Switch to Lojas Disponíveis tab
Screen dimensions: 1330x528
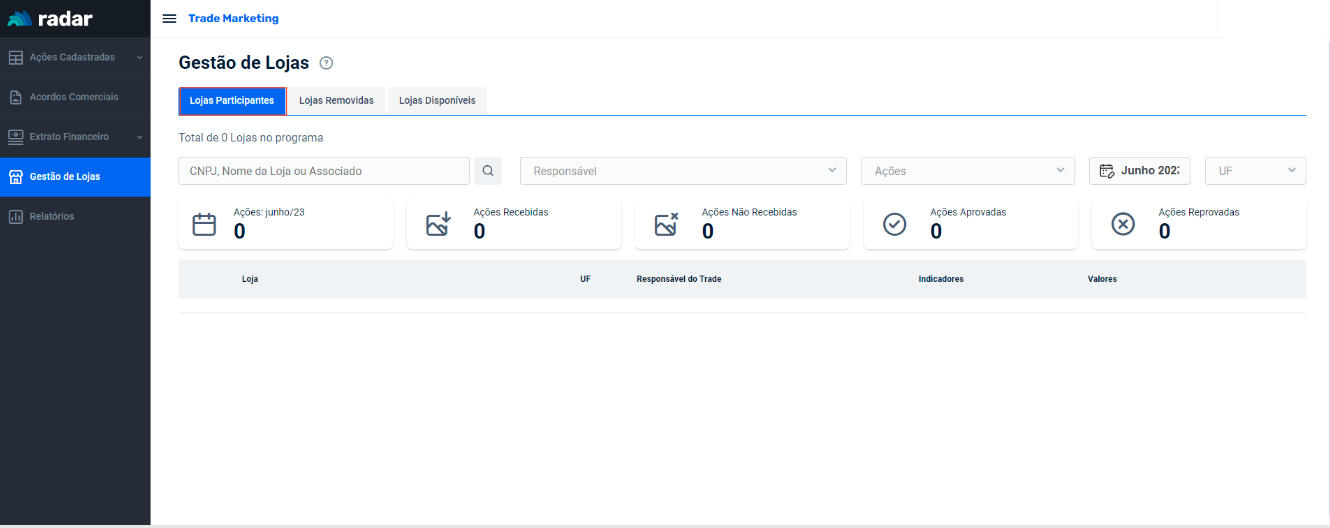(x=437, y=101)
